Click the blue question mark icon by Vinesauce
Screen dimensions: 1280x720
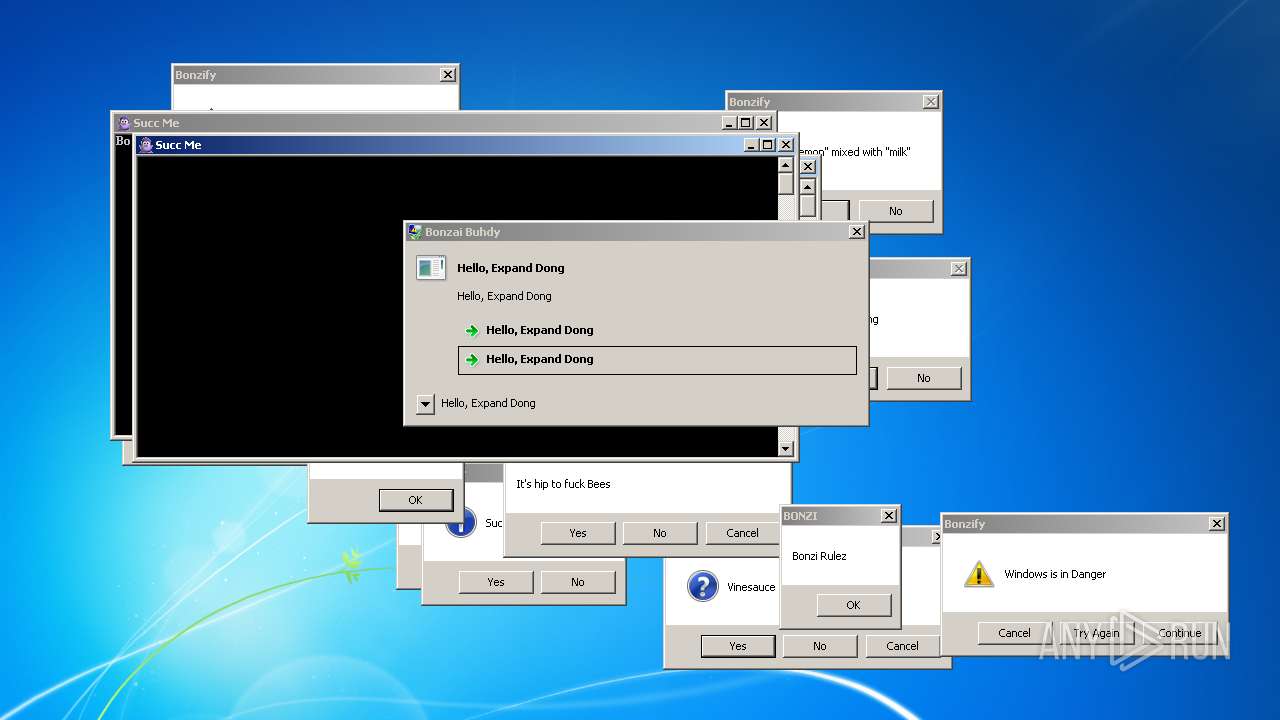[703, 586]
